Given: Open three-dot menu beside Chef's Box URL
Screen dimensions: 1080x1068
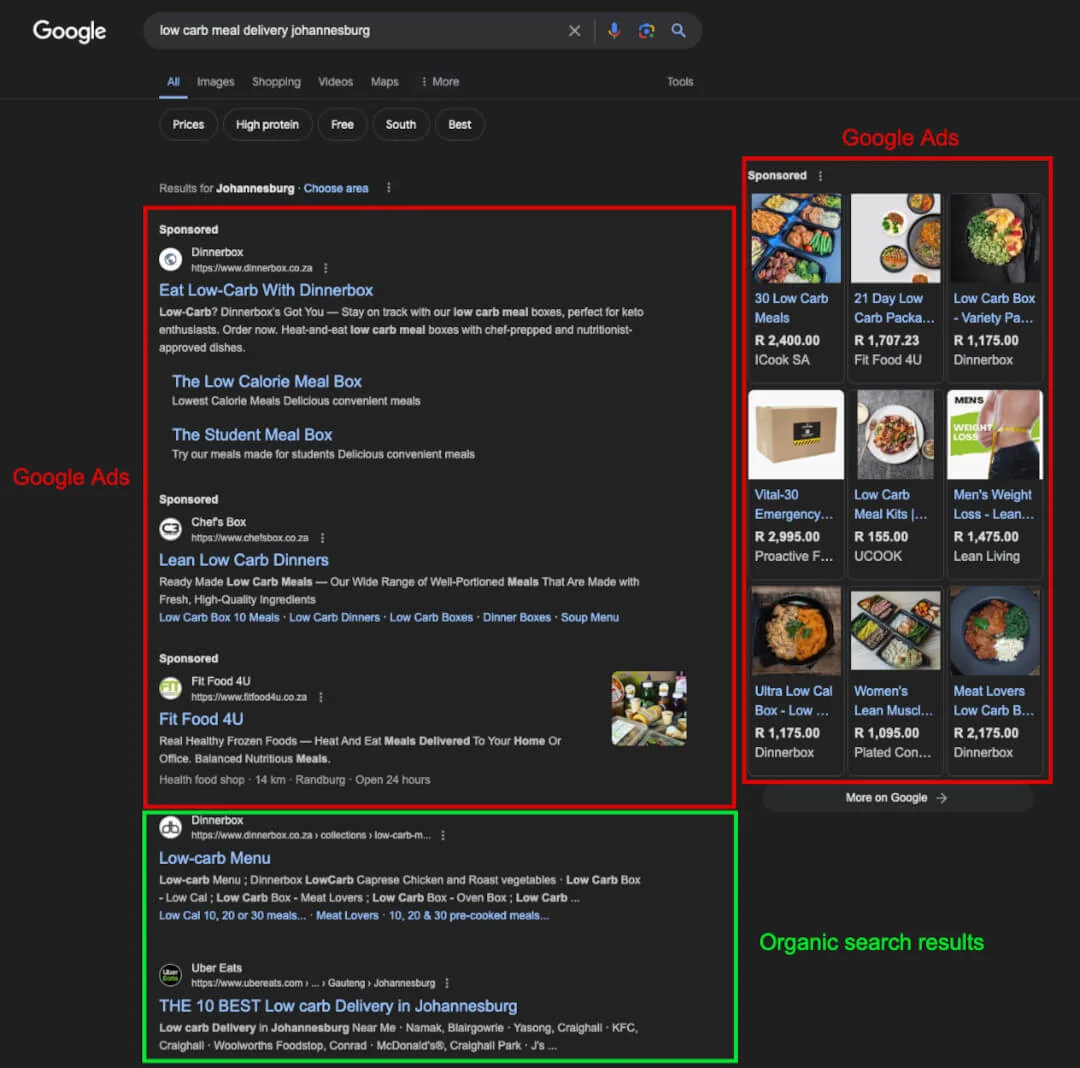Looking at the screenshot, I should coord(322,538).
